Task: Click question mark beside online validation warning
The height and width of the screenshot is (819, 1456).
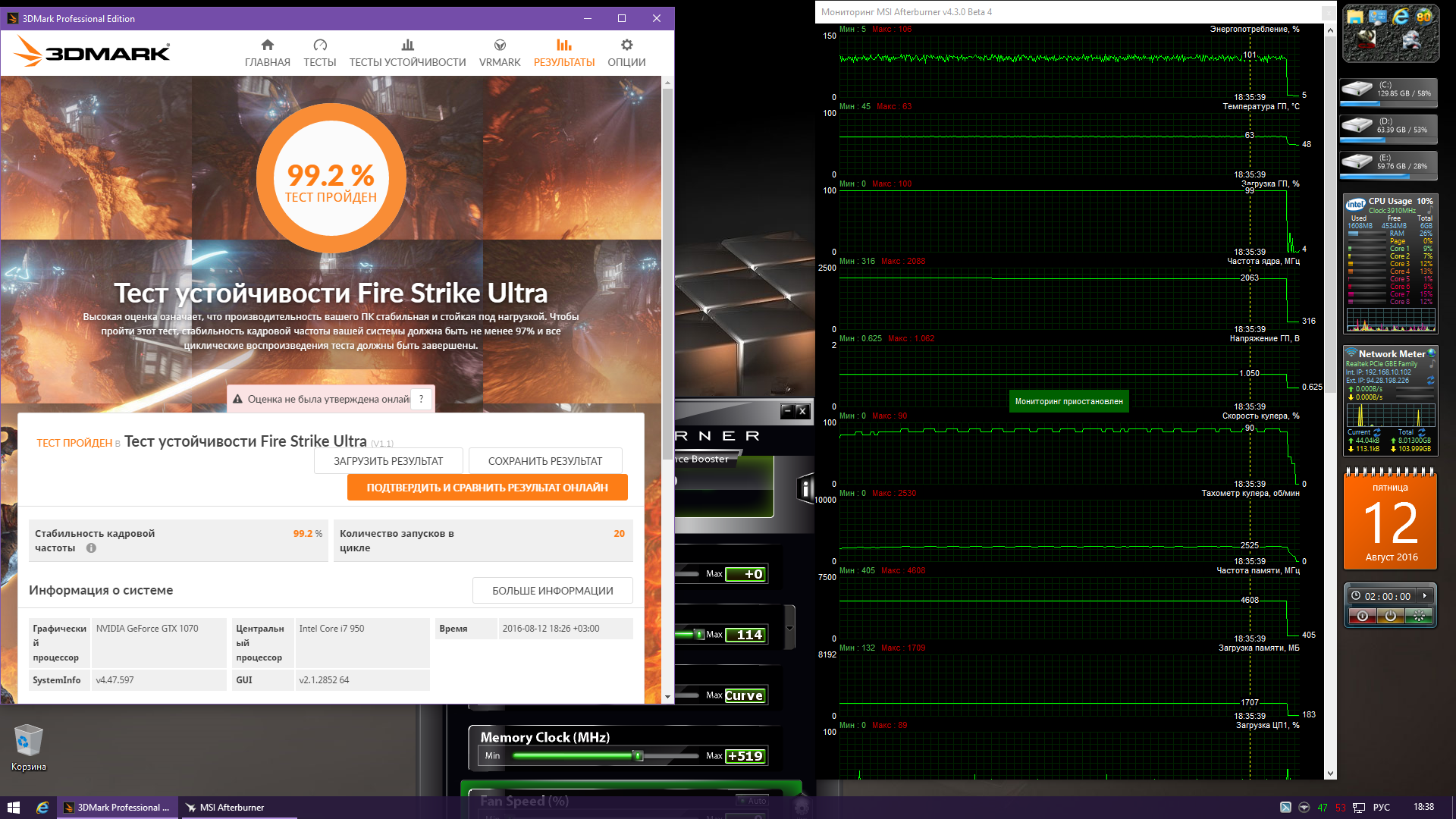Action: pyautogui.click(x=421, y=399)
